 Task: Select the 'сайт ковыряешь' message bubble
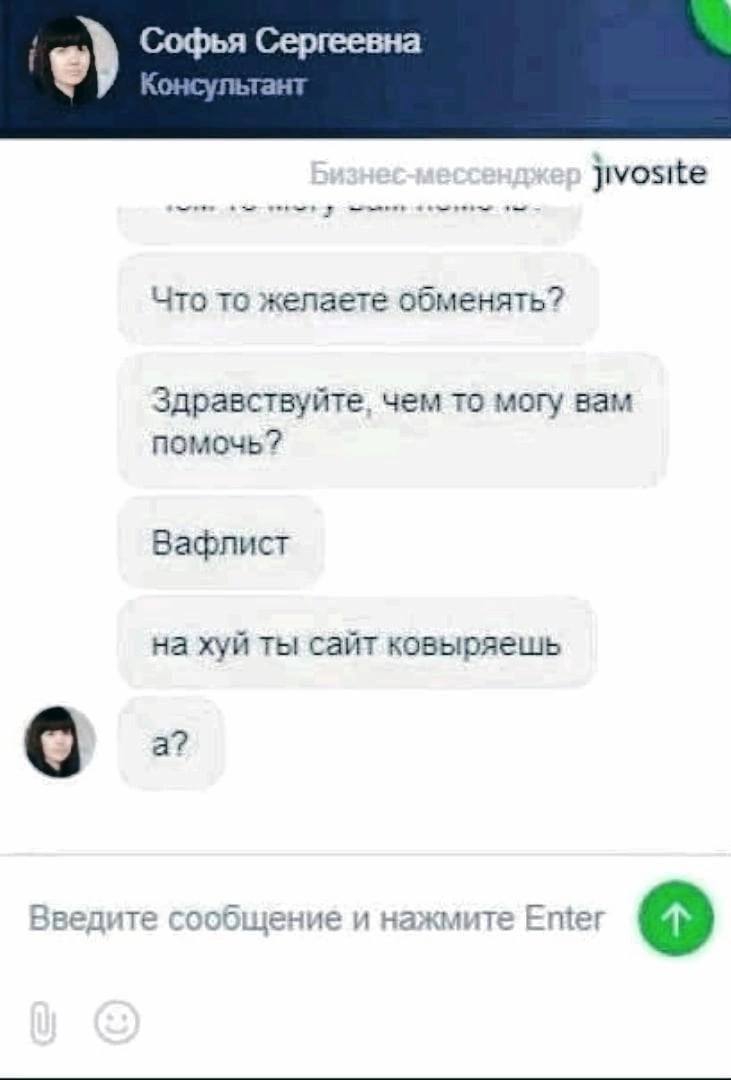click(x=356, y=644)
